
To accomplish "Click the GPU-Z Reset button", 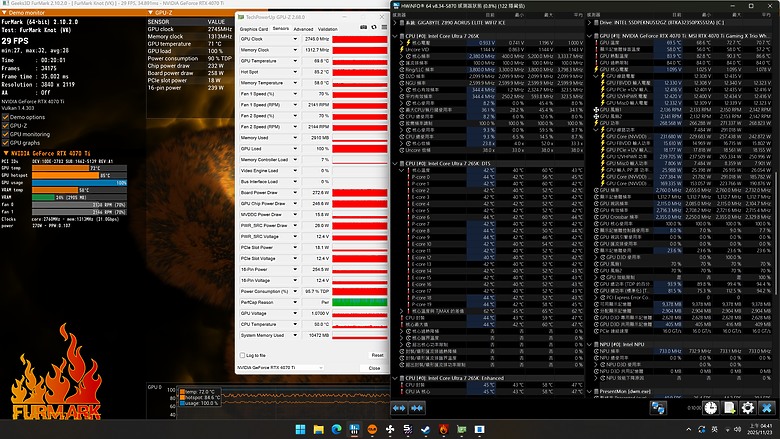I will coord(377,355).
